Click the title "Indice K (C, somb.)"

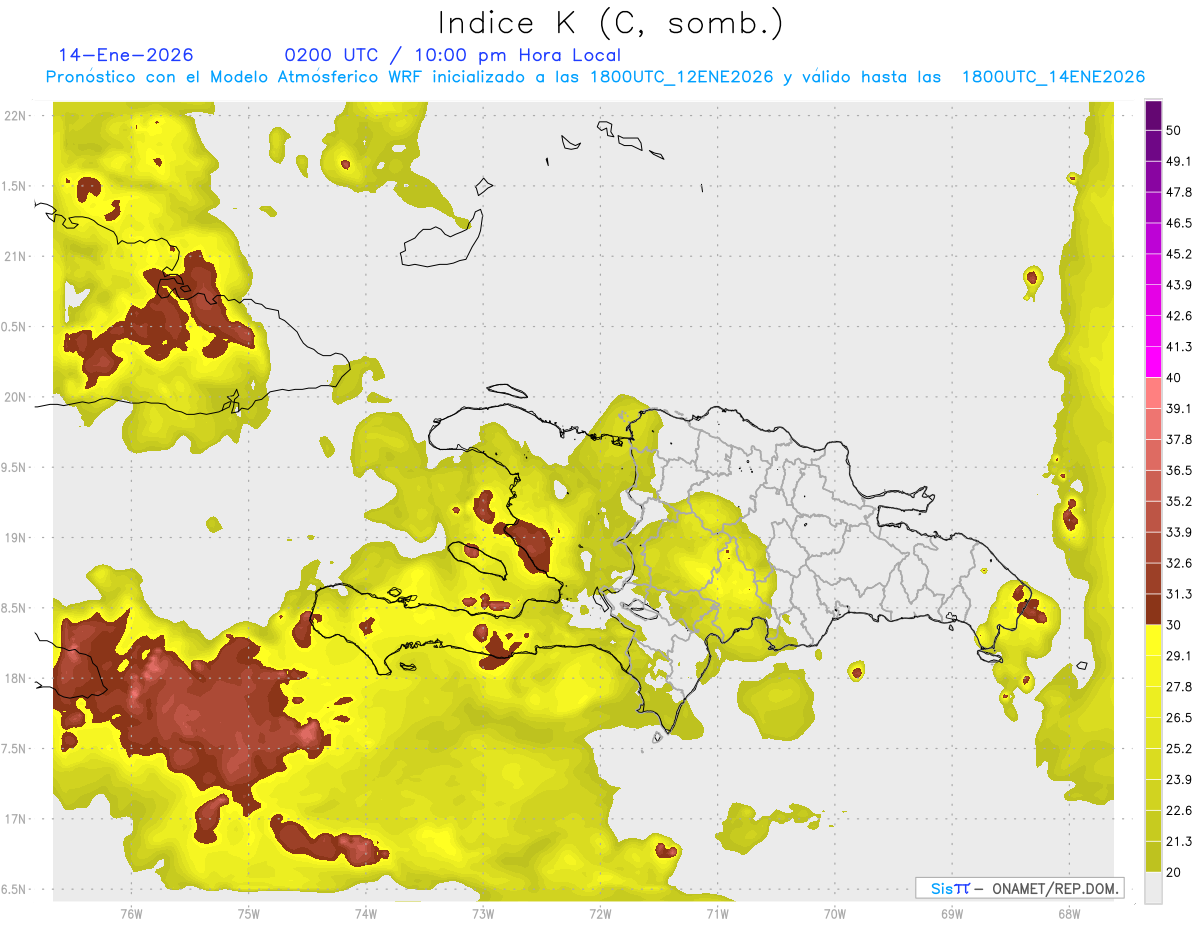610,23
